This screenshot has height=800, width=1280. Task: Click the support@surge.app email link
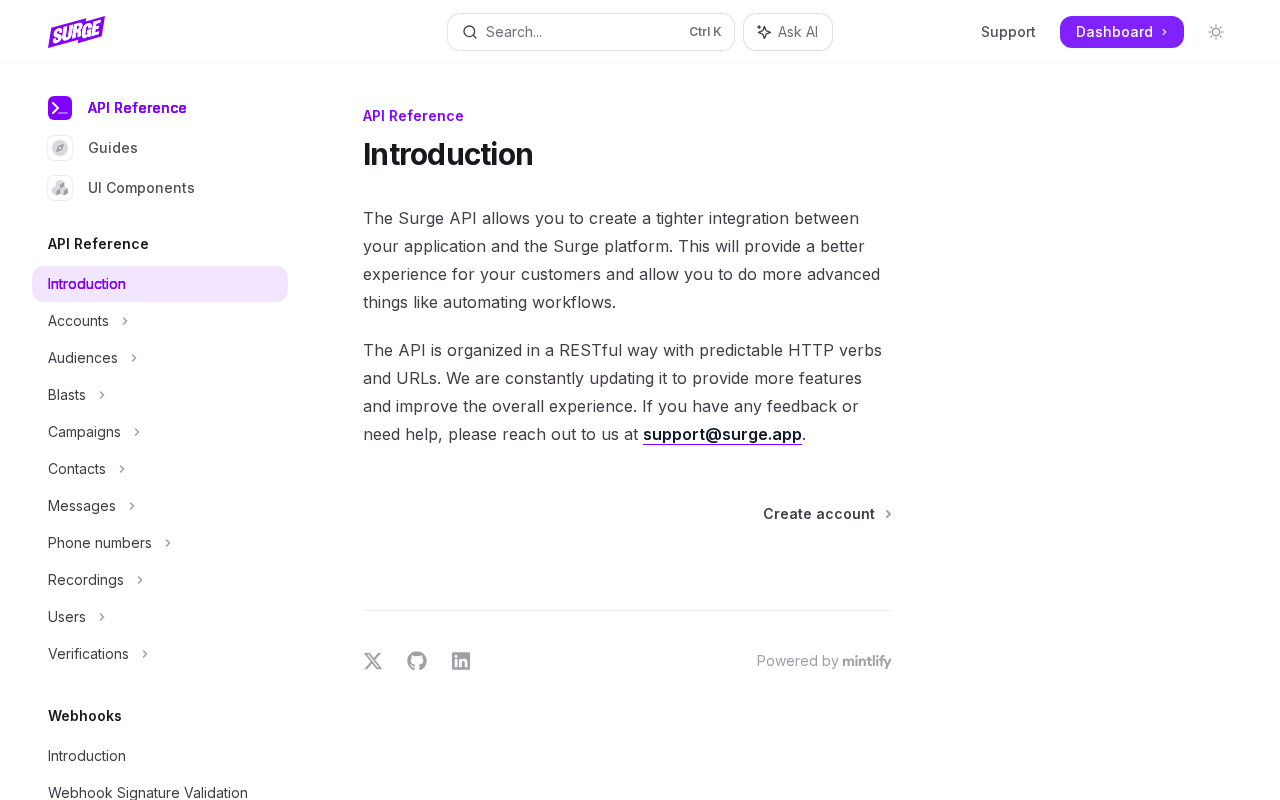tap(722, 434)
